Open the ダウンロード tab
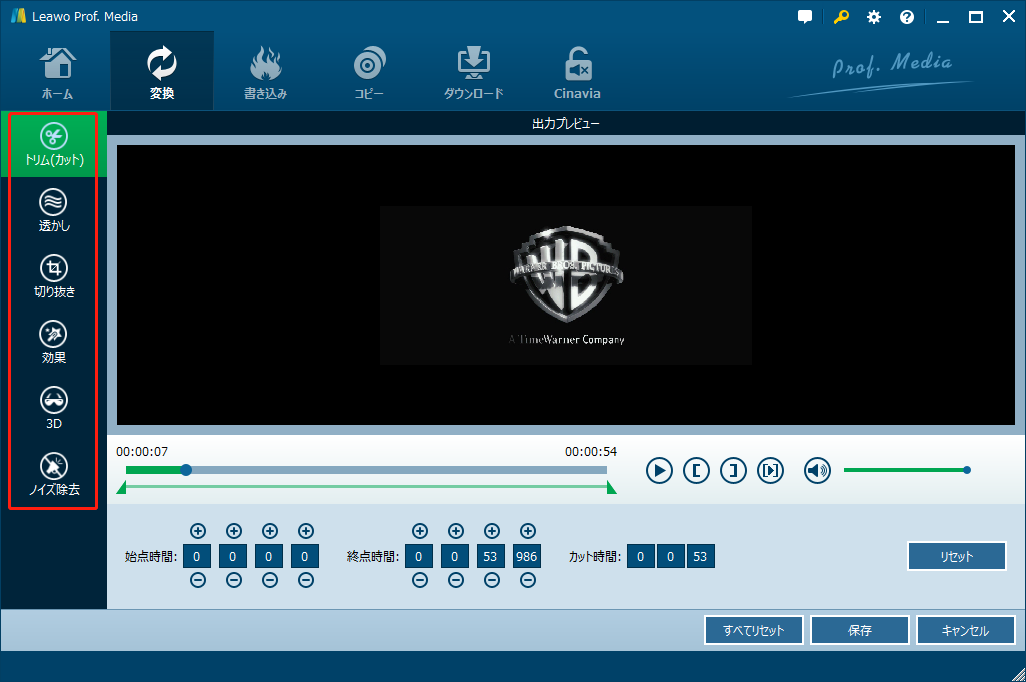This screenshot has height=682, width=1026. pos(473,72)
